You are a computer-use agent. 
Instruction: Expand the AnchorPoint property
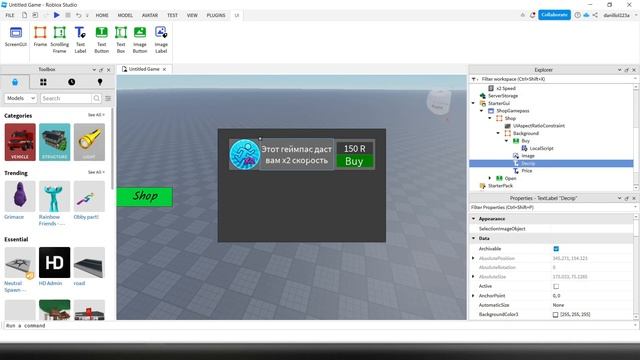tap(473, 295)
